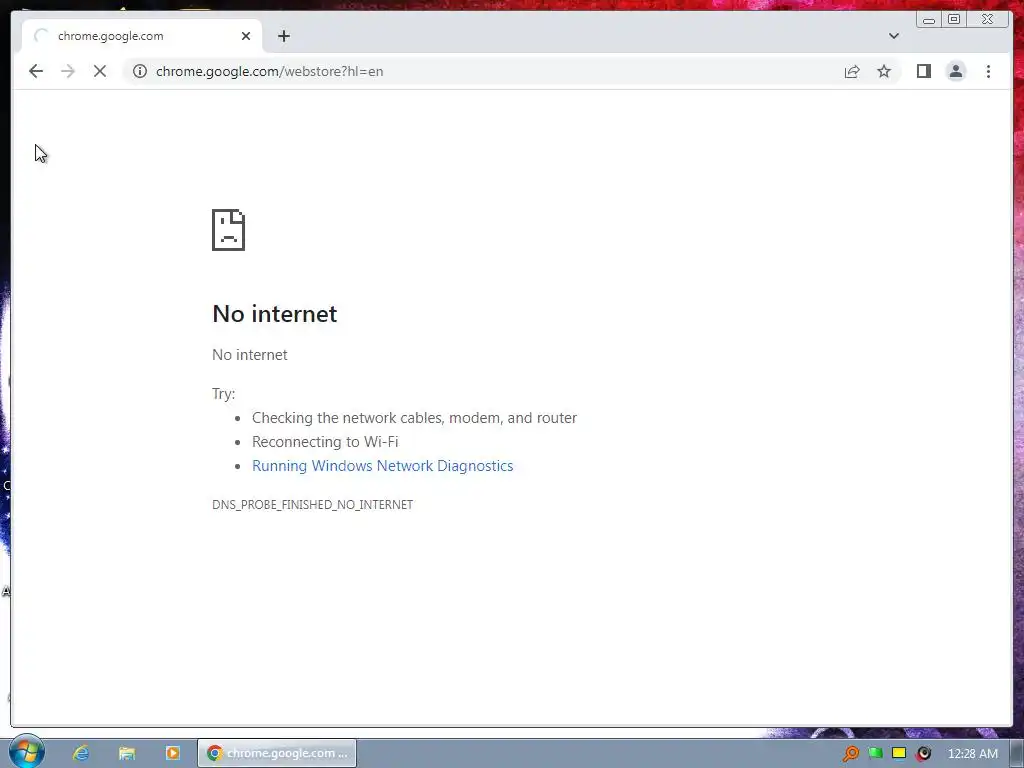1024x768 pixels.
Task: Open the clock showing 12:28 AM
Action: (972, 754)
